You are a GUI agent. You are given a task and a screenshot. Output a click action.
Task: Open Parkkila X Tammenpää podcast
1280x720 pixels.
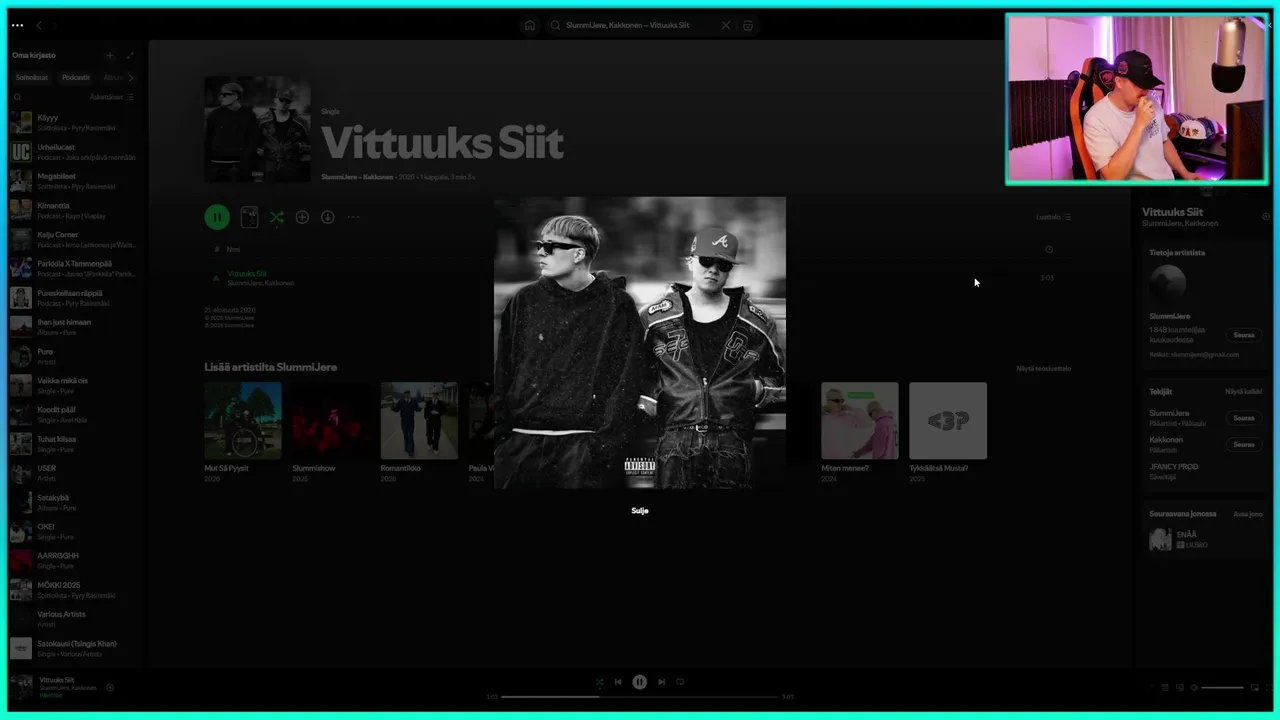coord(74,268)
